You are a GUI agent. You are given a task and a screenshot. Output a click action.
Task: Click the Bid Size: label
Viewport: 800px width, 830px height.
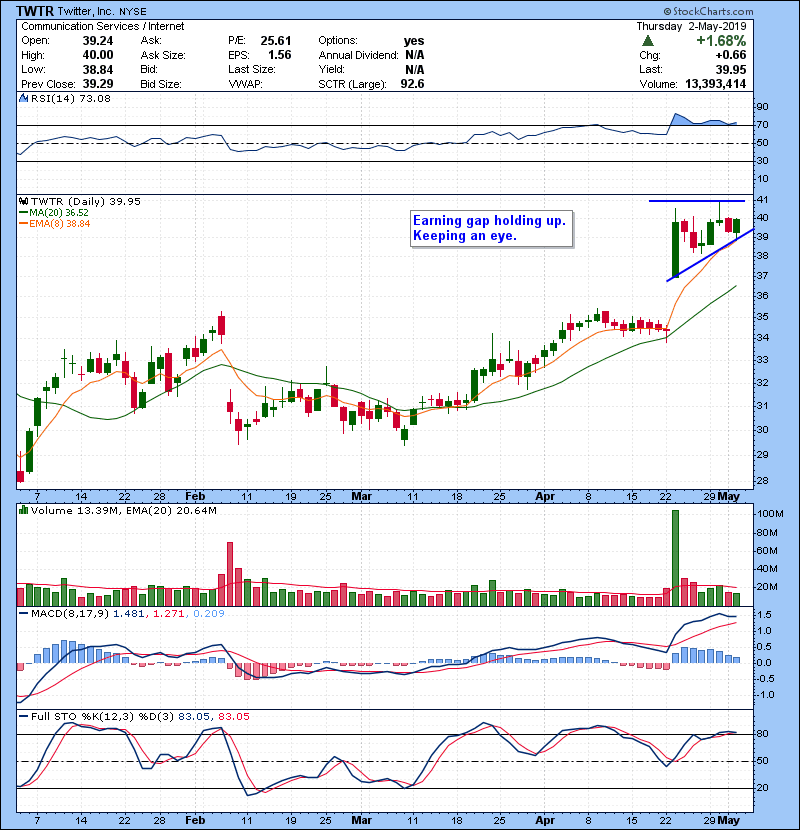[161, 84]
